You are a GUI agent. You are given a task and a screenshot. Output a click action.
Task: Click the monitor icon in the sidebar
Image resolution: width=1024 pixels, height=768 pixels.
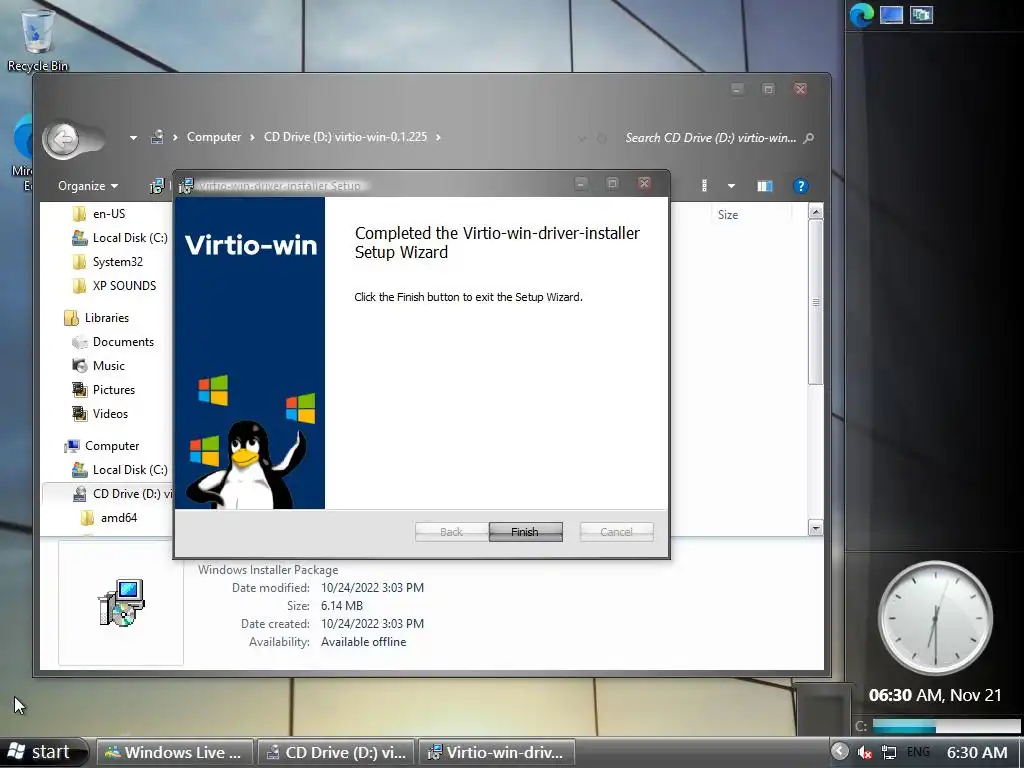(891, 14)
